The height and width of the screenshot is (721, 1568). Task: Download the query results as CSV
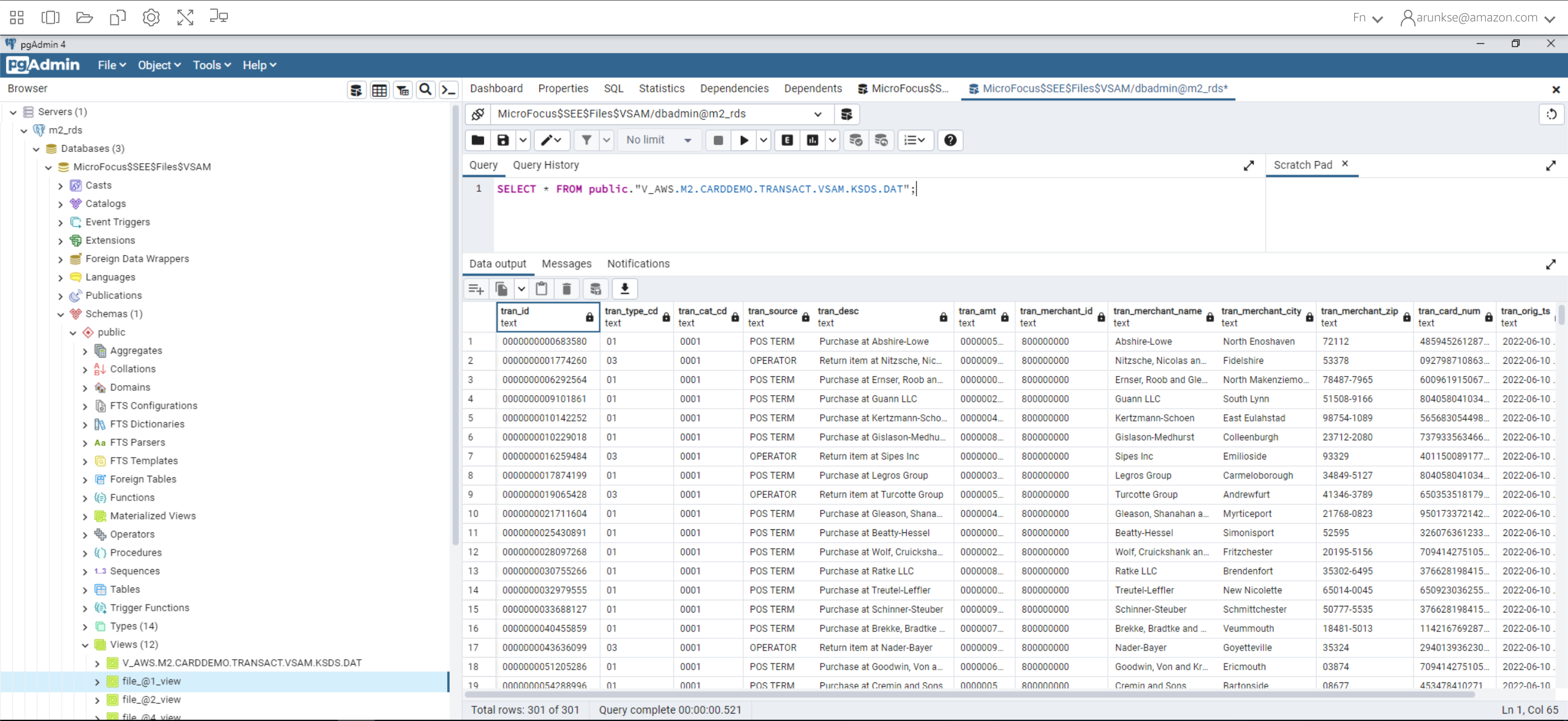coord(624,289)
